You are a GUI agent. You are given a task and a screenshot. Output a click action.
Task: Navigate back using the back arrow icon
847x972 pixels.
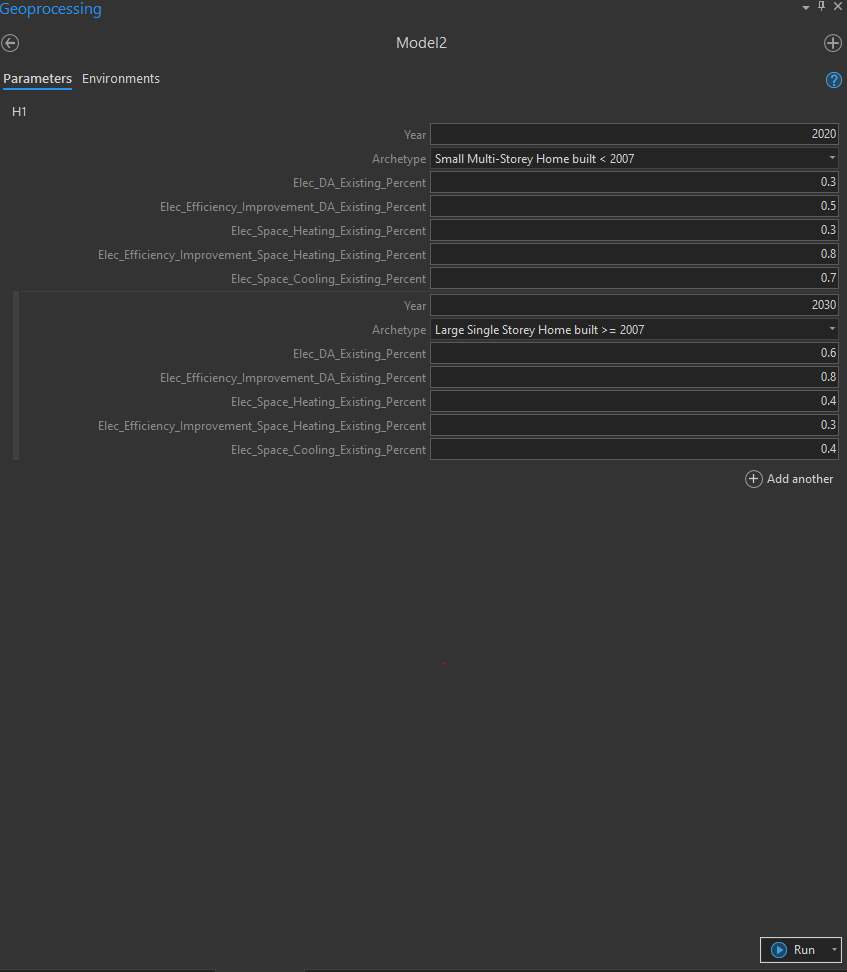pyautogui.click(x=10, y=43)
